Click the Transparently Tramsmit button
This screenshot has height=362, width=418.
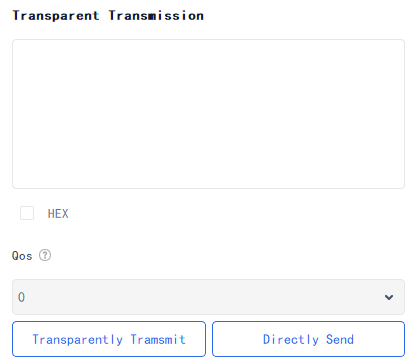point(109,339)
